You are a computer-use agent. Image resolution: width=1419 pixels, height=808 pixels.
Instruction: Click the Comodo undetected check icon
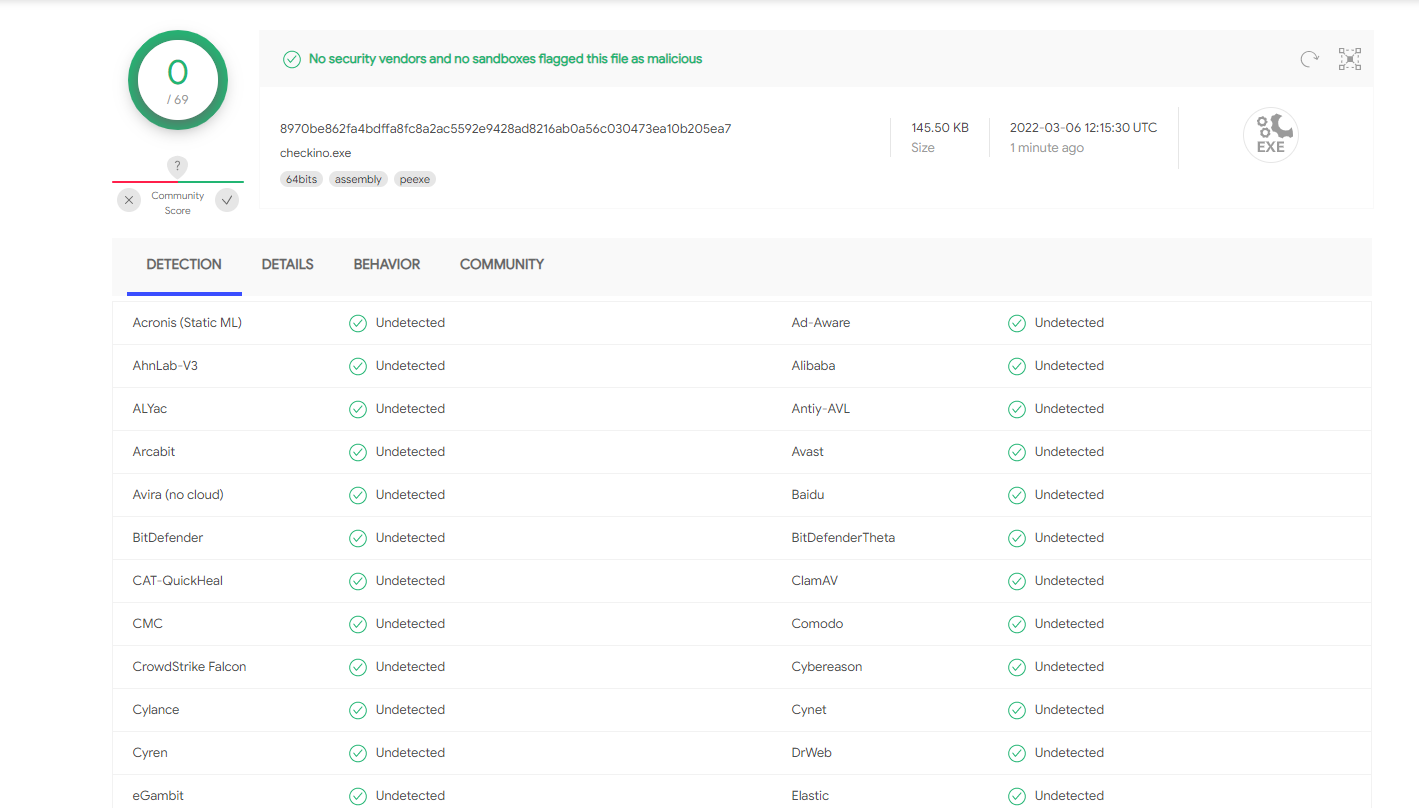pos(1017,624)
